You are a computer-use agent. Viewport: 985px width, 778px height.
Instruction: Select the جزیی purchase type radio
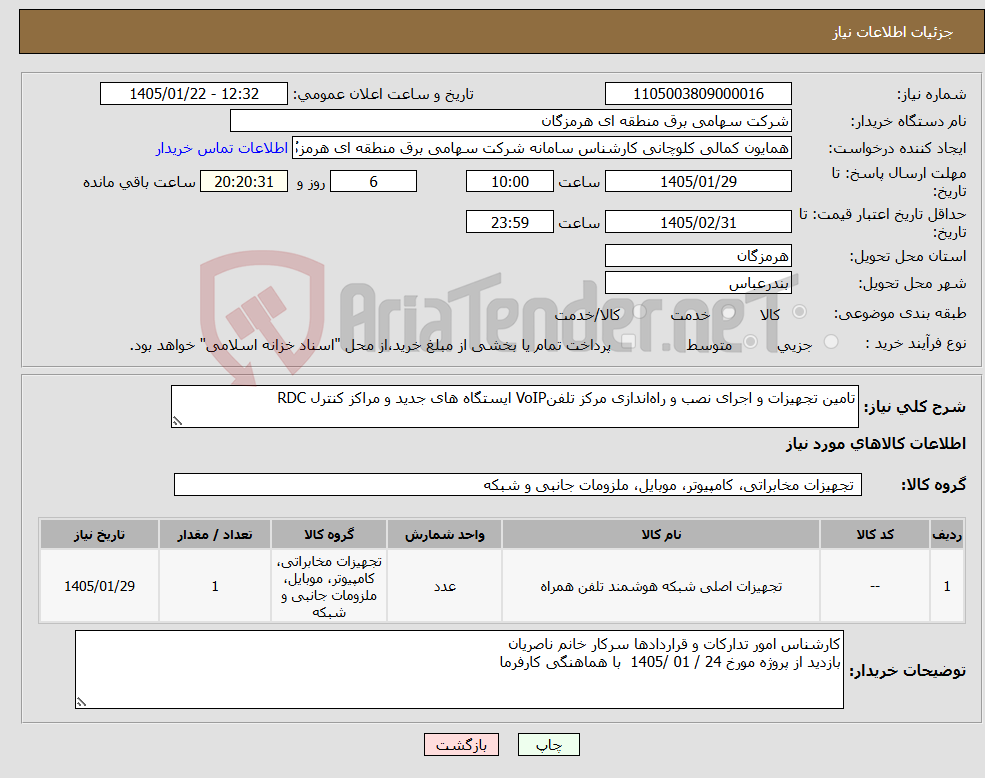pos(830,342)
